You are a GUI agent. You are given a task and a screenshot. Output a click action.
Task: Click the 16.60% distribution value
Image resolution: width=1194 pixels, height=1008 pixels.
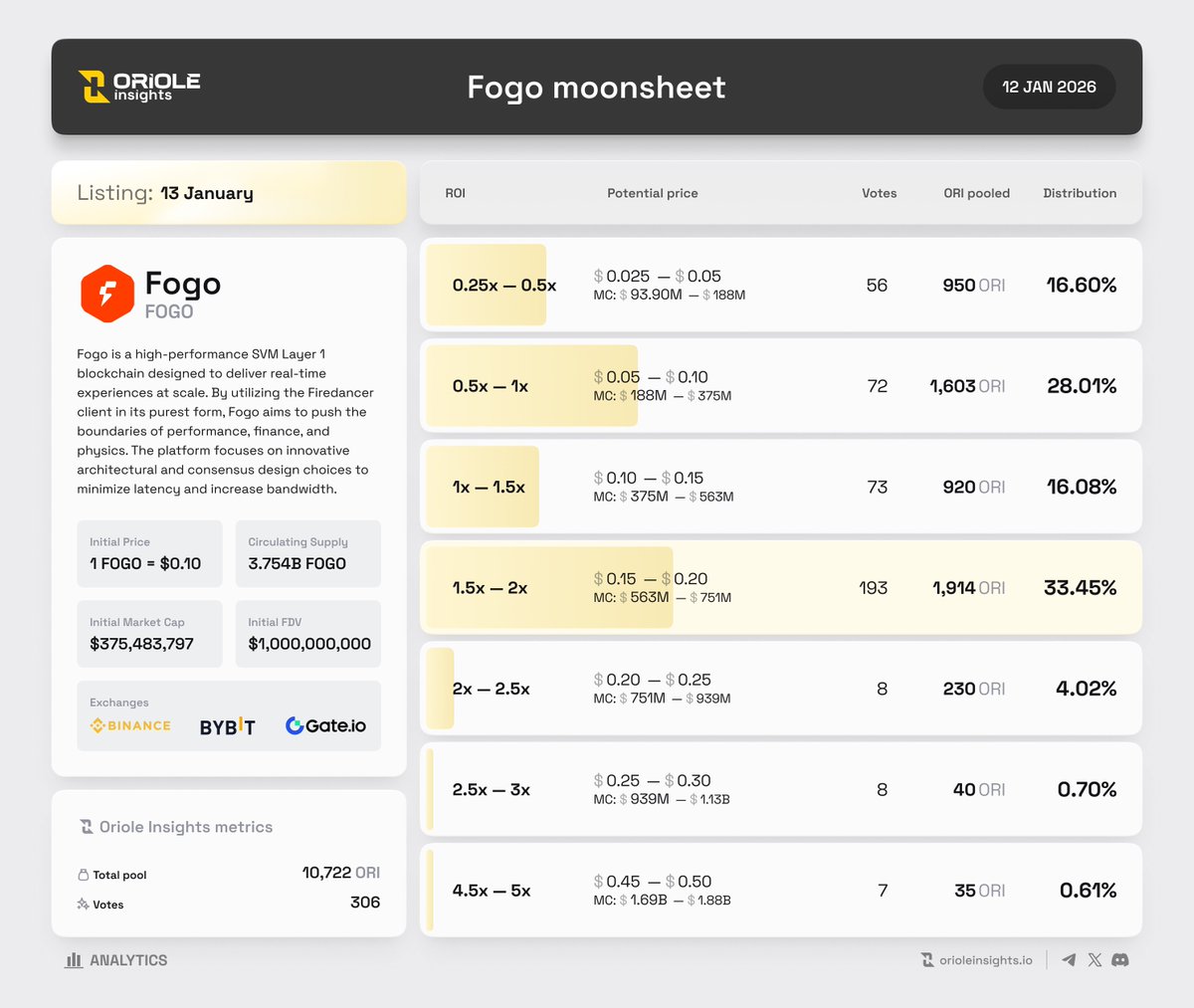[1082, 286]
